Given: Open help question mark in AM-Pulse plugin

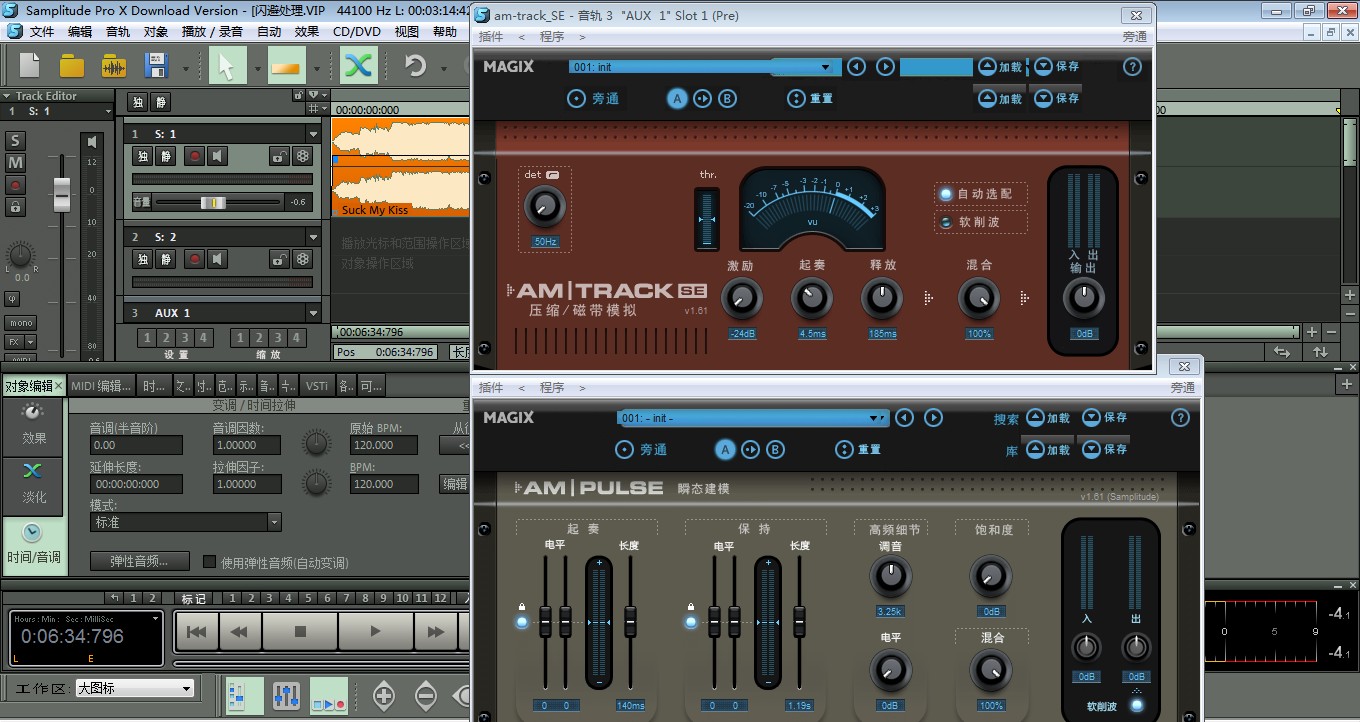Looking at the screenshot, I should (1180, 418).
